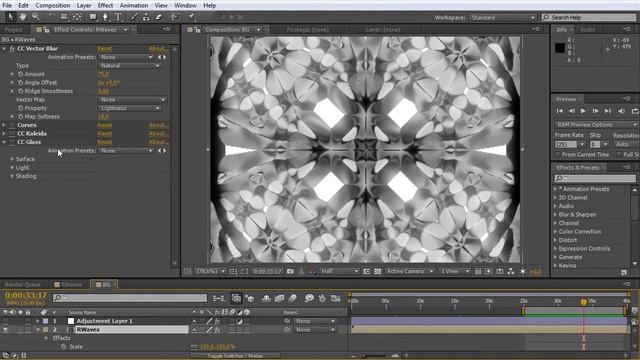Select the Zoom magnifier tool

click(36, 17)
